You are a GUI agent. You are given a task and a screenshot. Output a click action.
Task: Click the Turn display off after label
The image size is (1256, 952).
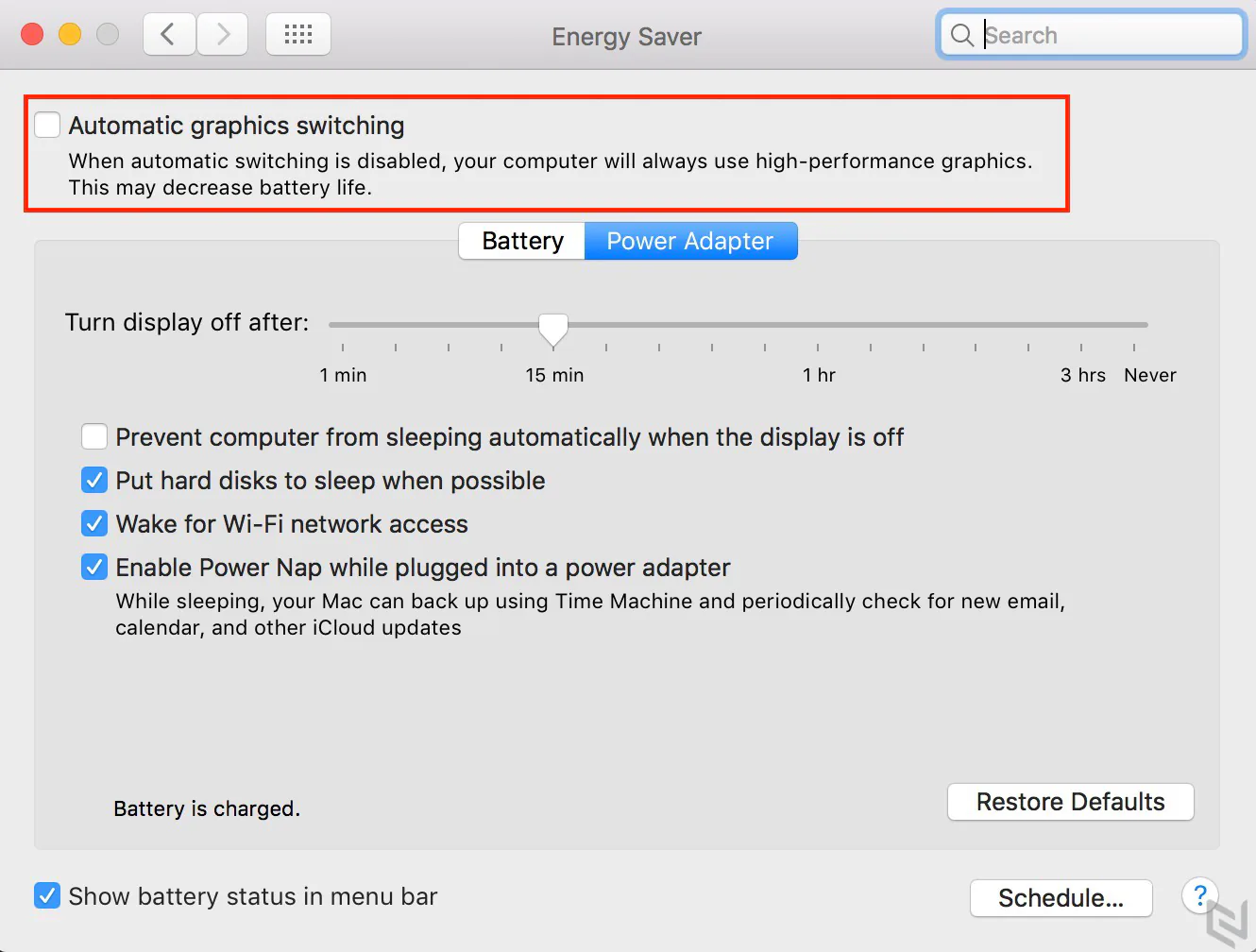(187, 322)
